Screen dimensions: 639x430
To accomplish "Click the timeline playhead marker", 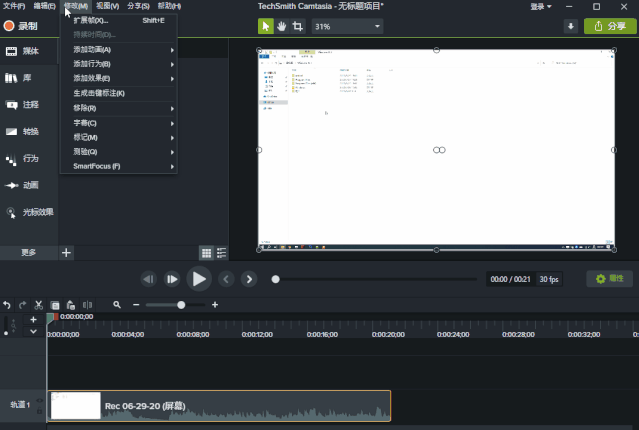I will coord(52,318).
